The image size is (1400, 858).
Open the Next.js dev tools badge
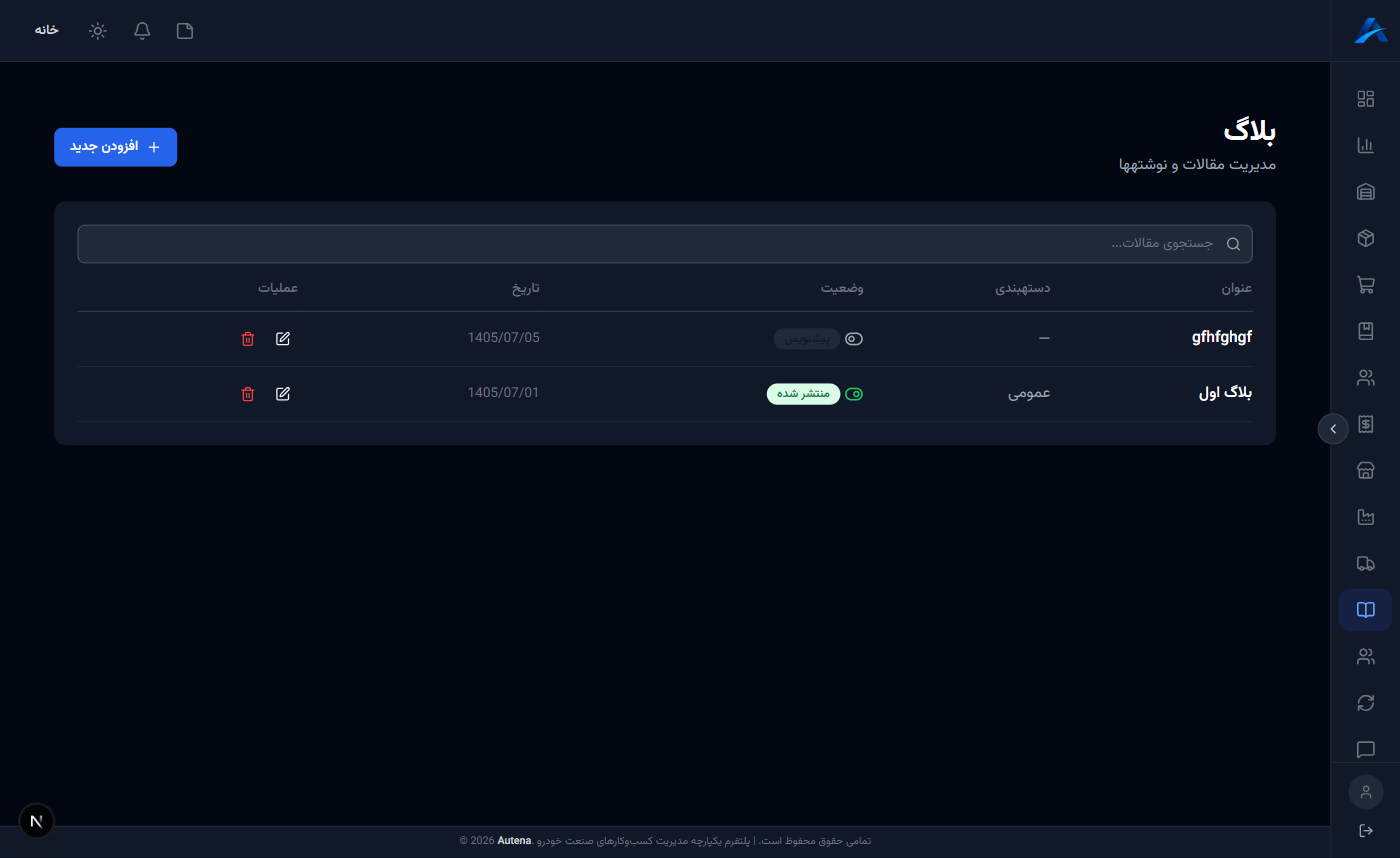pos(37,821)
